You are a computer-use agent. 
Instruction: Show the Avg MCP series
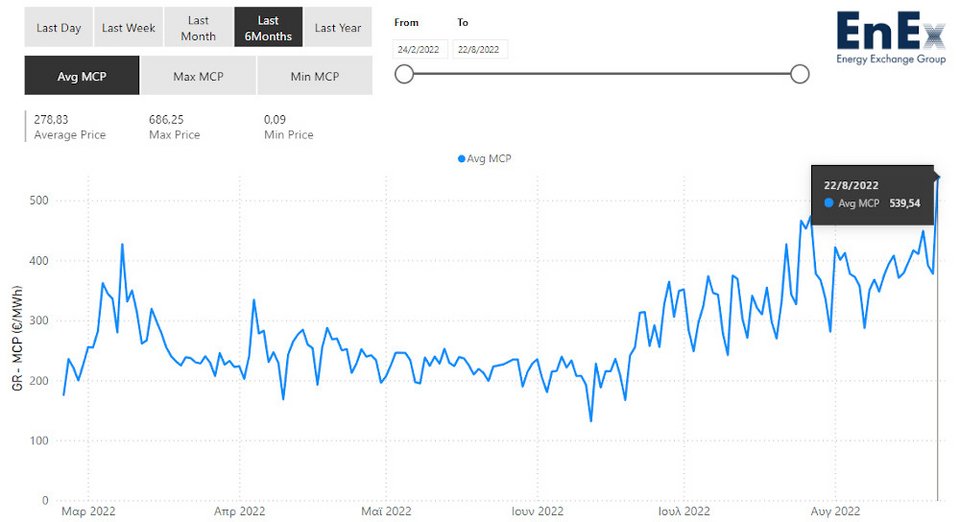82,76
